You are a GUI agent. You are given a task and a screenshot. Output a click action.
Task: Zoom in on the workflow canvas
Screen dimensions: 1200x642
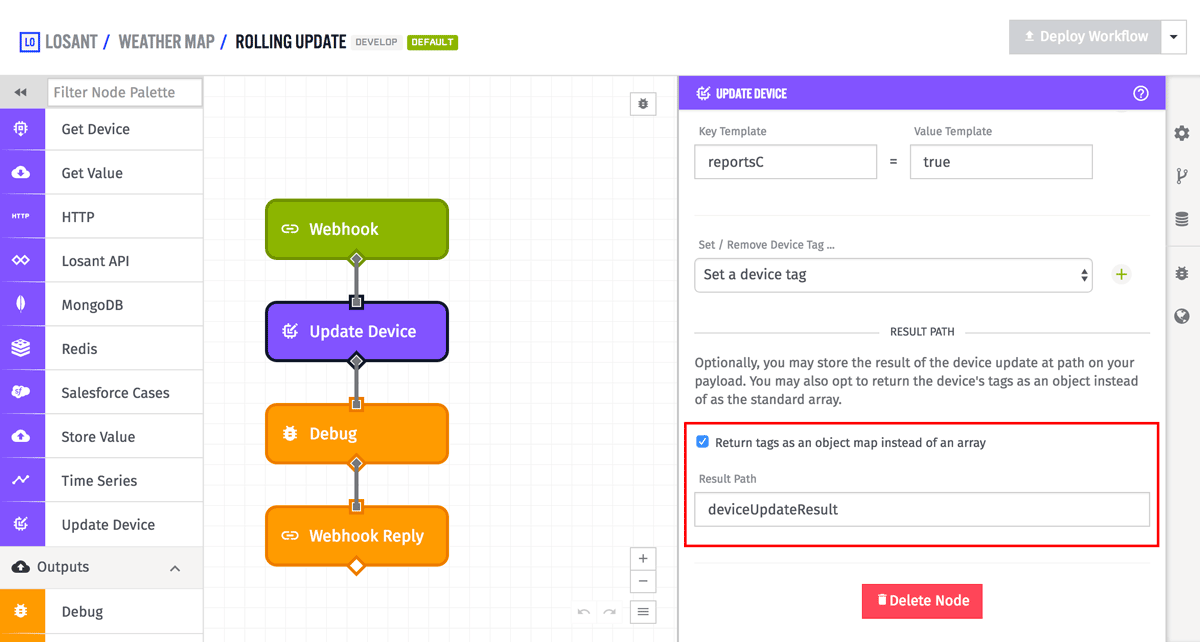pos(643,559)
